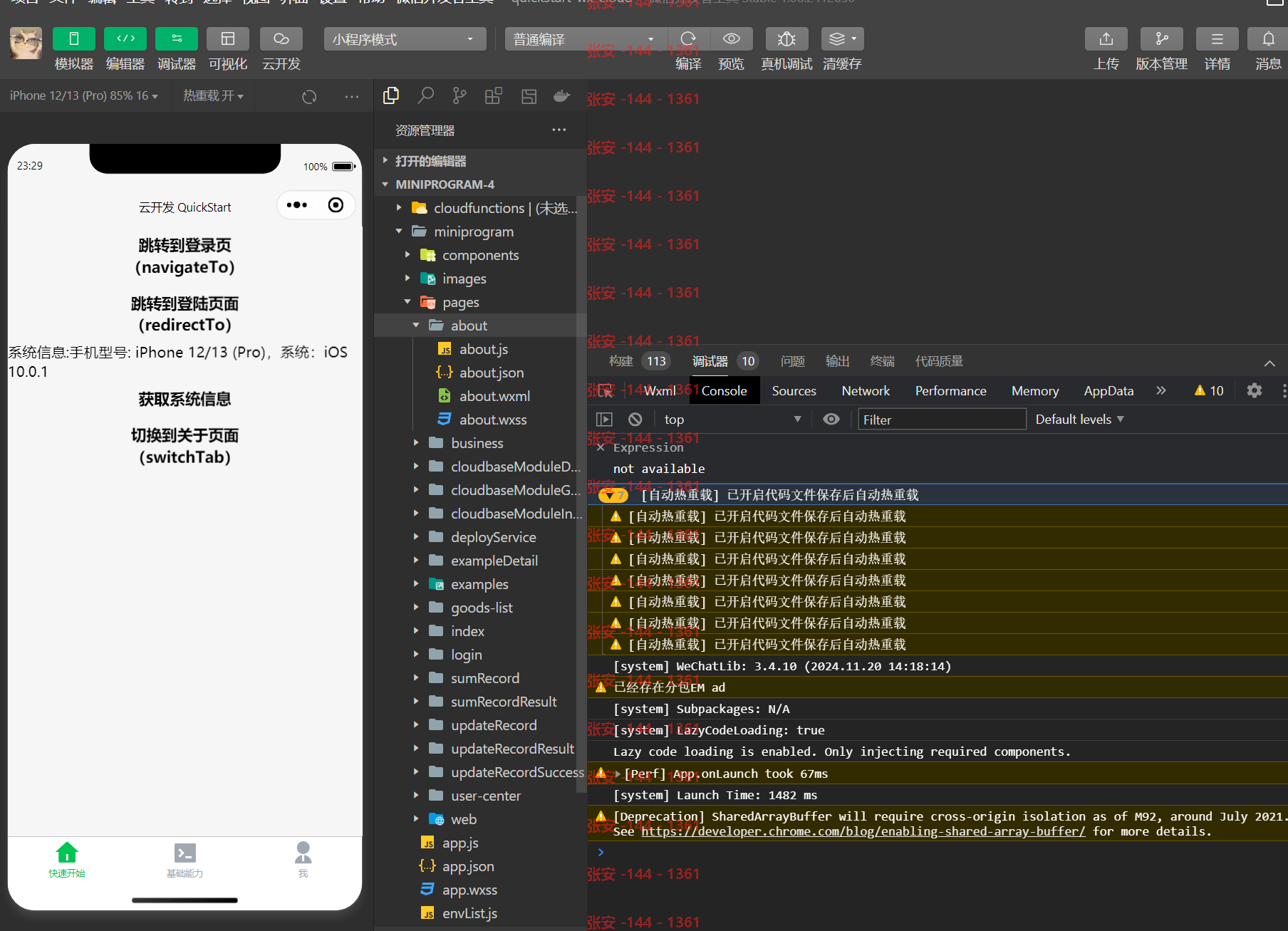Tap 跳转到登陆页面 (redirectTo) button
Viewport: 1288px width, 931px height.
(x=185, y=314)
